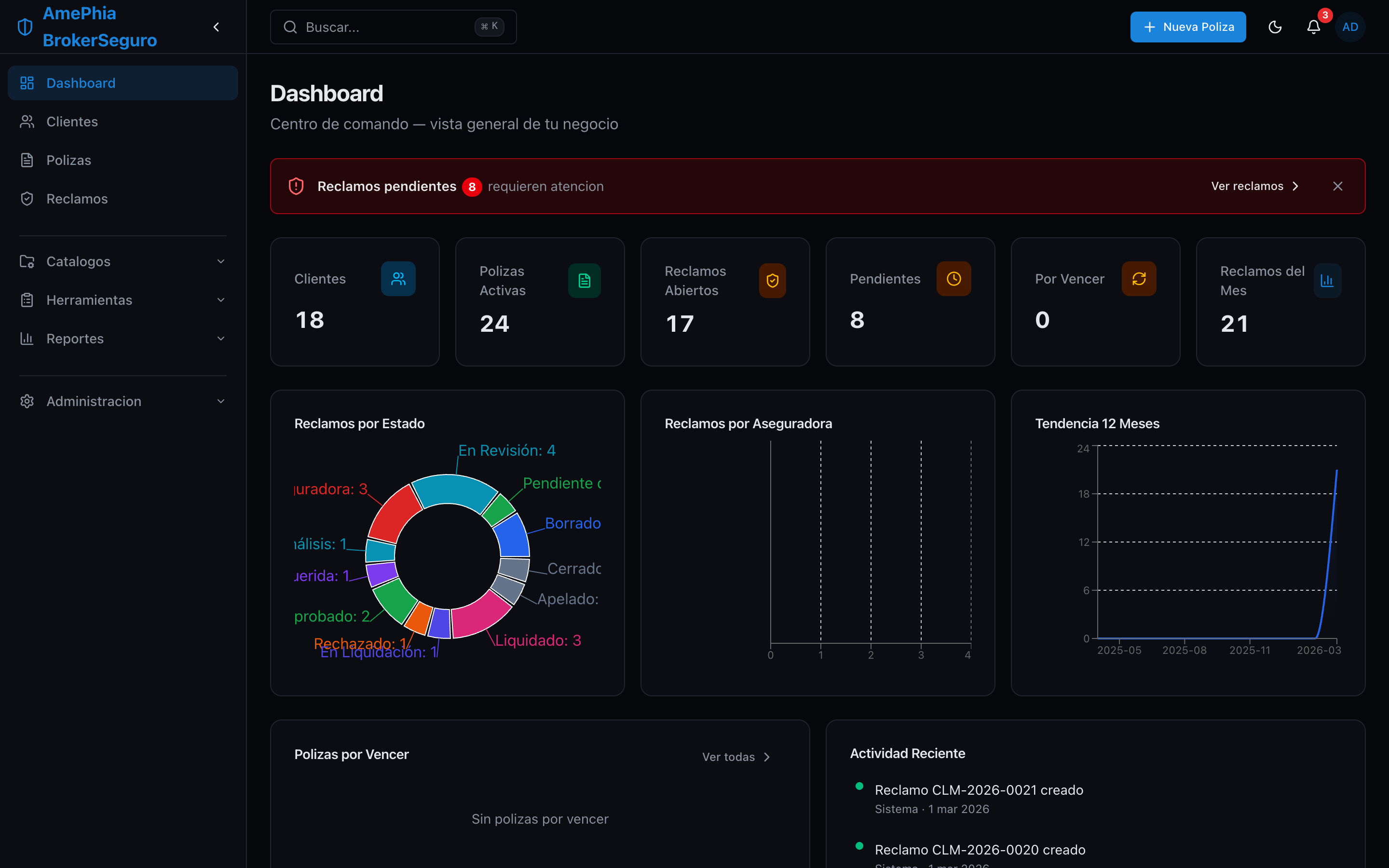Click the Clientes card people icon
Viewport: 1389px width, 868px height.
click(x=398, y=279)
